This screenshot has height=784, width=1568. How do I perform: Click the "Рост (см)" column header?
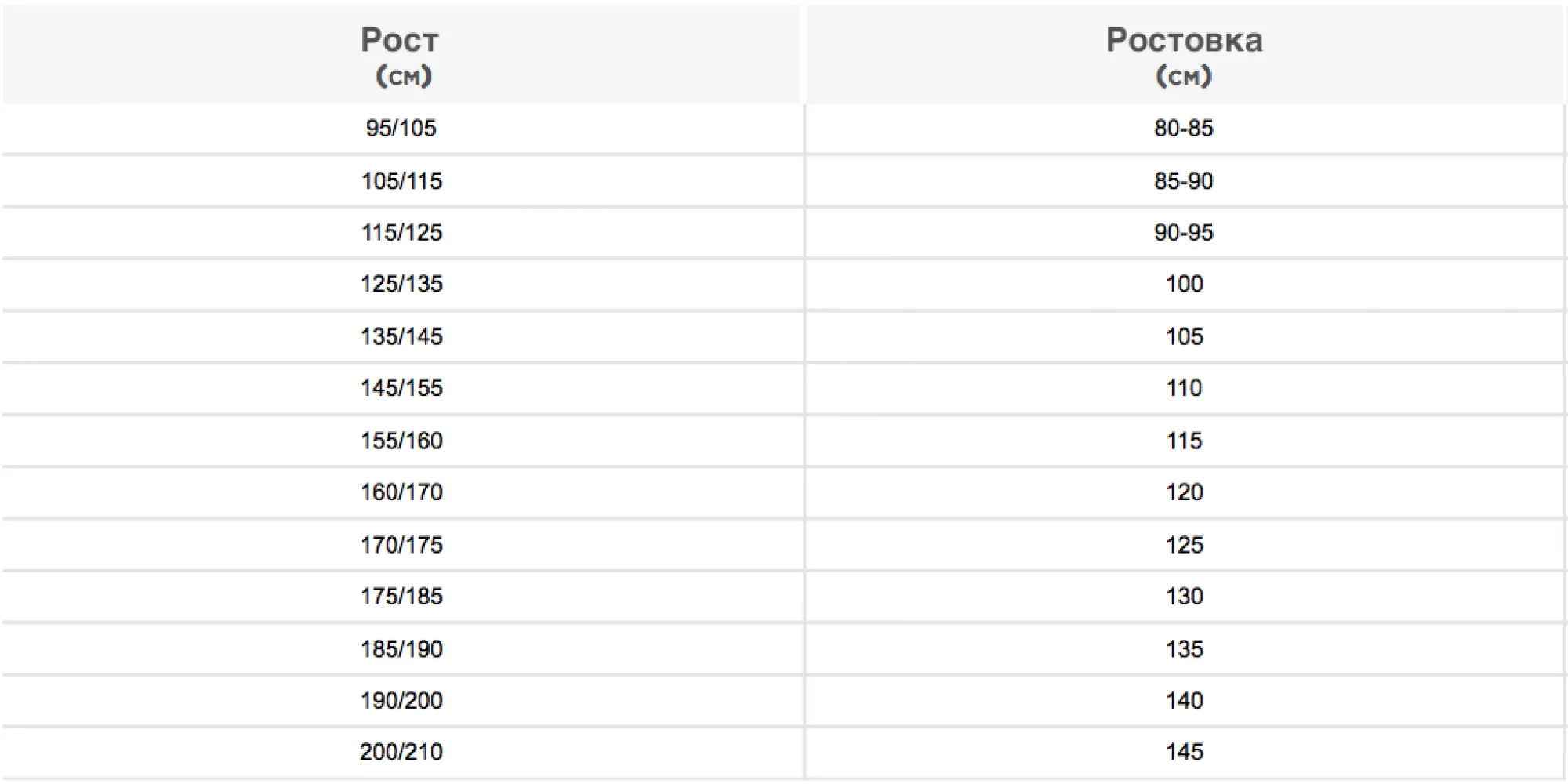401,56
